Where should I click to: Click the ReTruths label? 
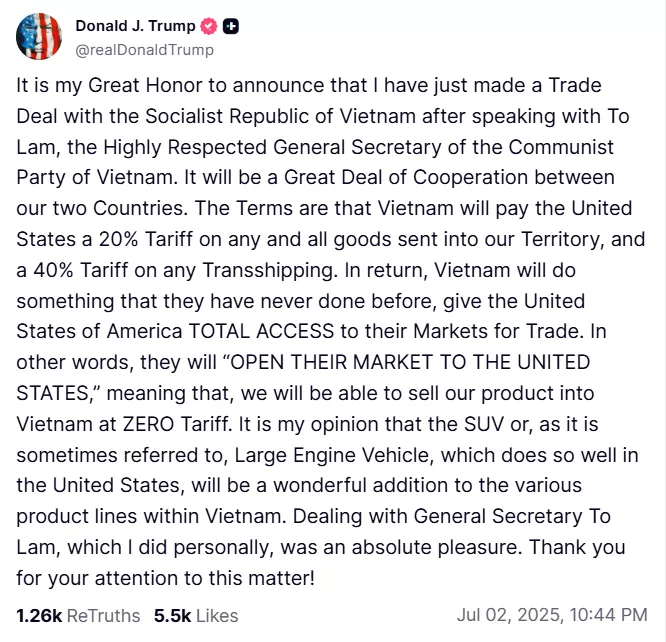(x=103, y=616)
